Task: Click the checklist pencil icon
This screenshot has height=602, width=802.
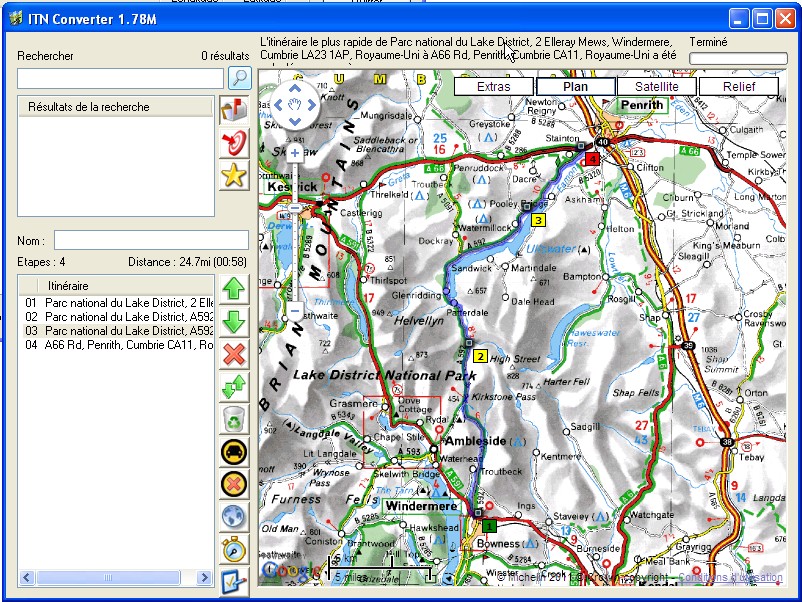Action: pyautogui.click(x=234, y=582)
